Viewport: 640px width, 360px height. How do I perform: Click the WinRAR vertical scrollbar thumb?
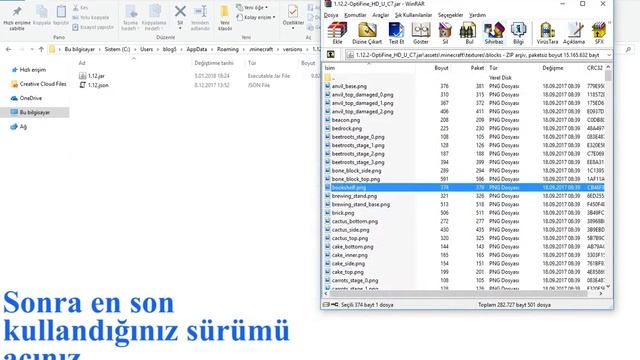tap(608, 76)
